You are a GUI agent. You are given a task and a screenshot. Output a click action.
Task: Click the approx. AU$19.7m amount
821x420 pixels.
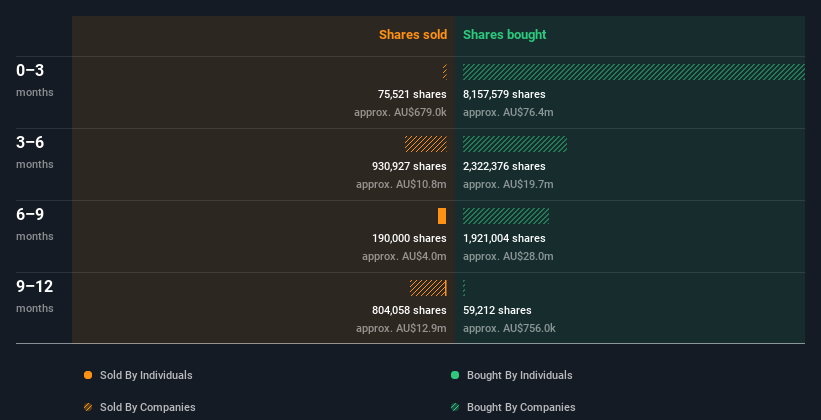tap(508, 184)
